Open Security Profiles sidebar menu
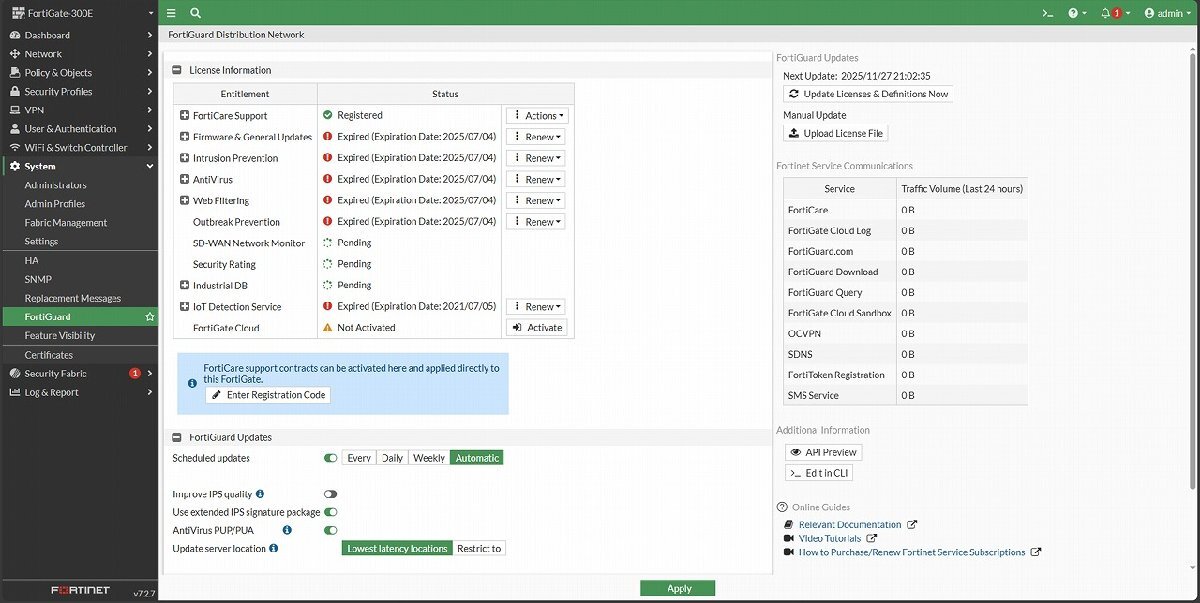 tap(79, 92)
